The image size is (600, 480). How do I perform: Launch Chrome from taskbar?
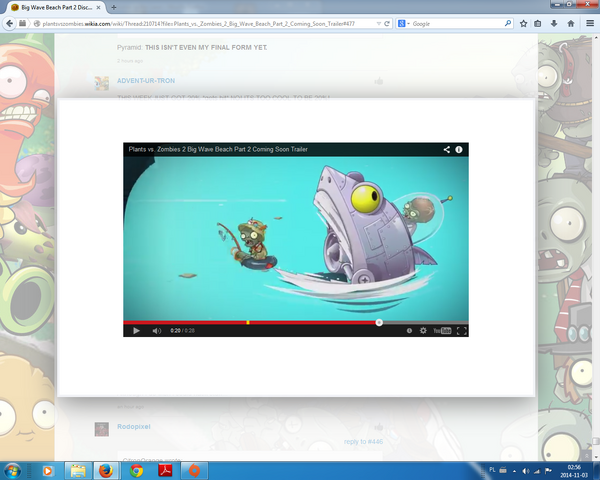tap(136, 470)
